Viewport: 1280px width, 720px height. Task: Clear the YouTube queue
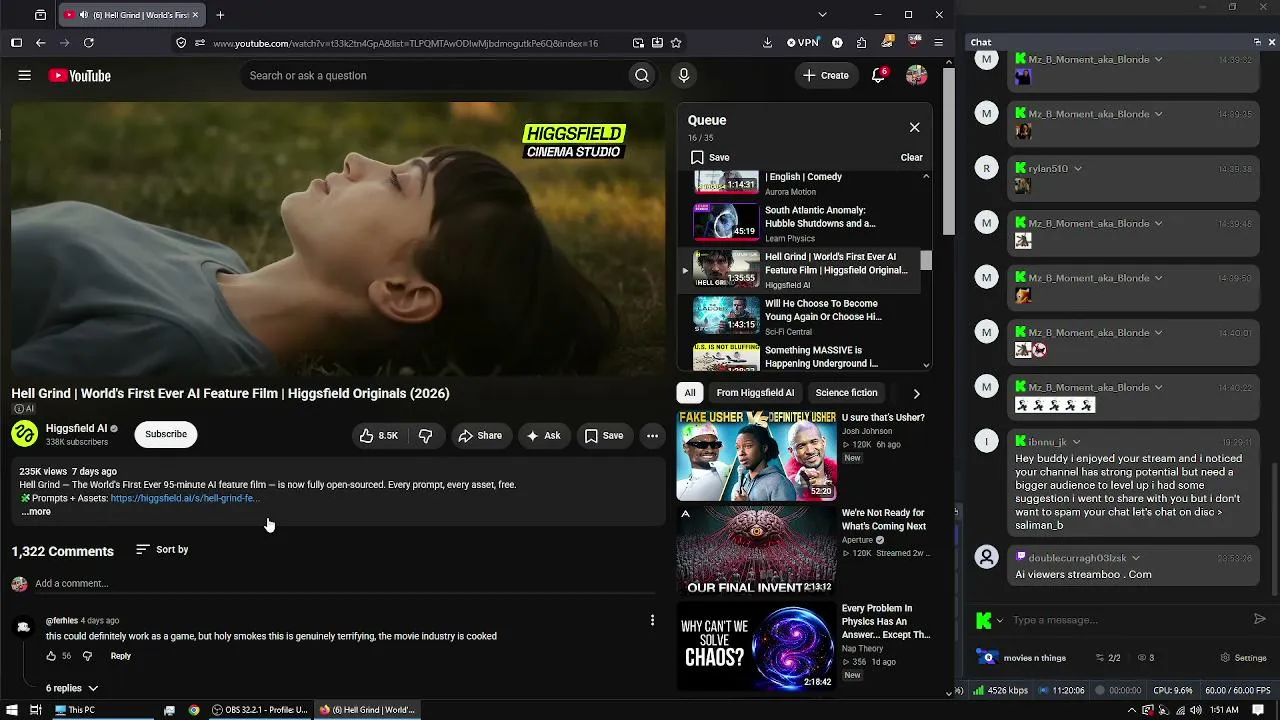911,157
